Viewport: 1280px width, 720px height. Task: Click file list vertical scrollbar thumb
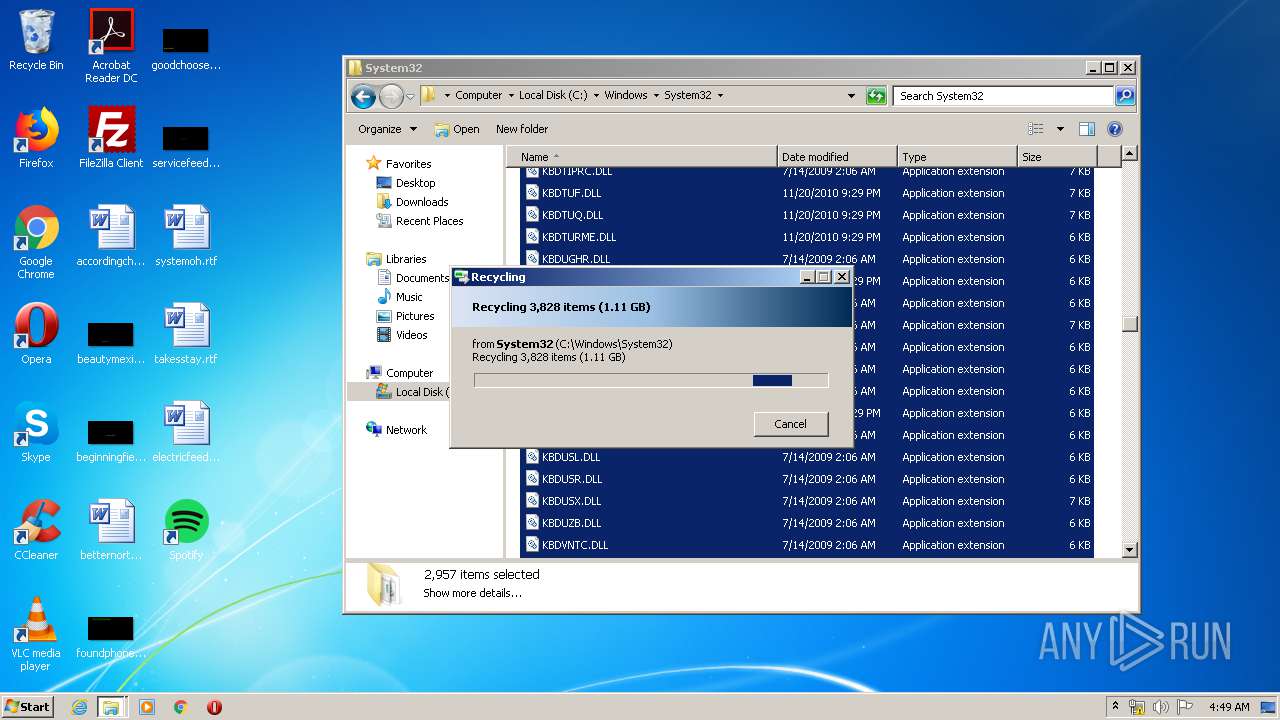(1130, 324)
